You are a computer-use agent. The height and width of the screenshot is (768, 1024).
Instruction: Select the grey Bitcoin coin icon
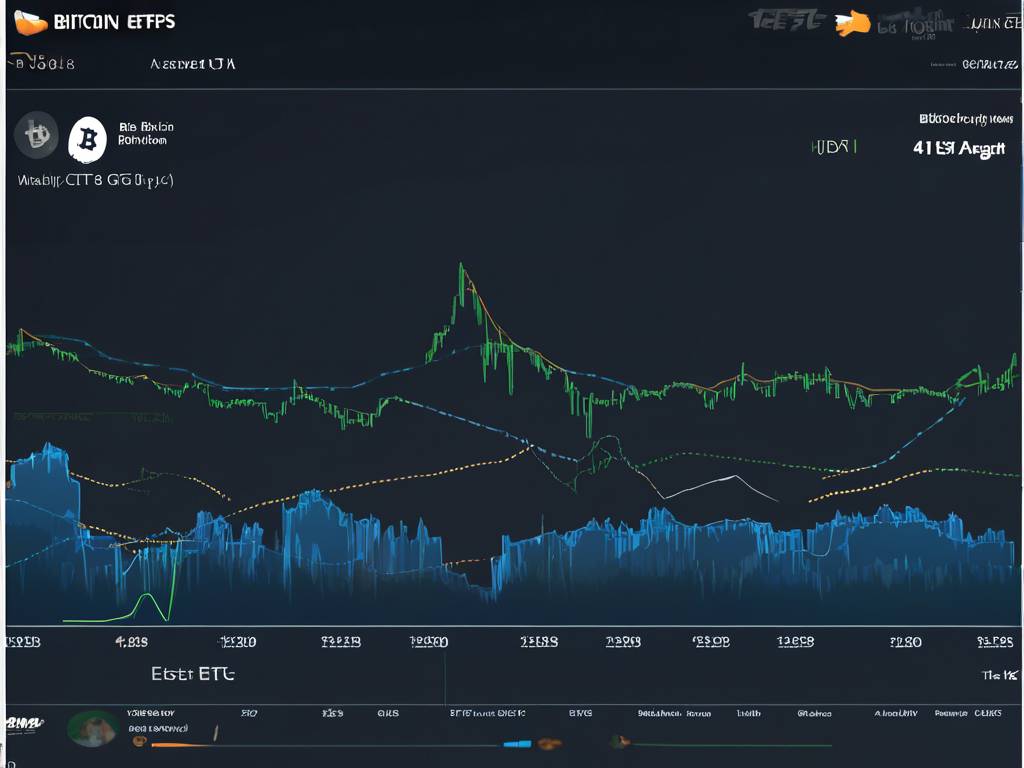pyautogui.click(x=37, y=135)
